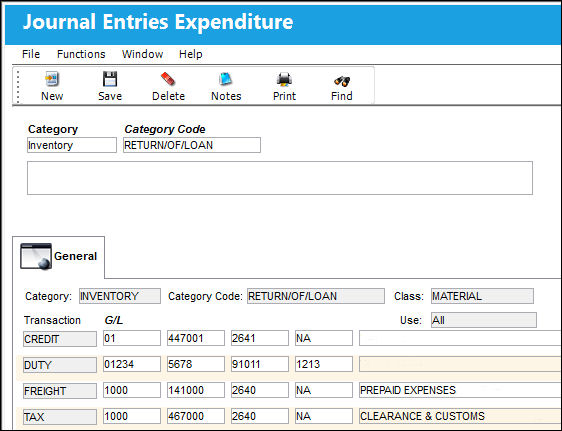Click FREIGHT row G/L field 141000
Screen dimensions: 562x431
pyautogui.click(x=196, y=390)
